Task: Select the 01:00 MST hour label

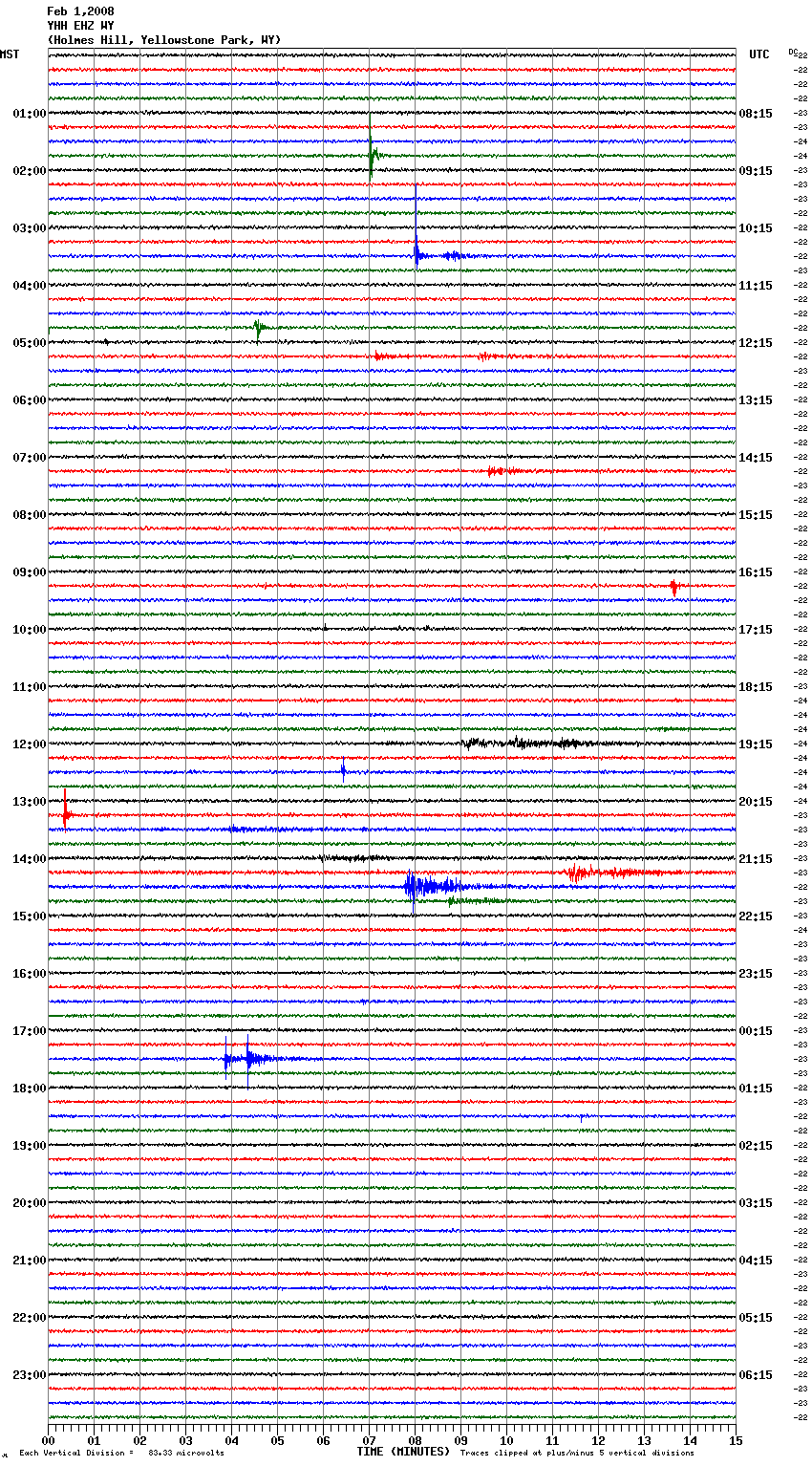Action: 30,114
